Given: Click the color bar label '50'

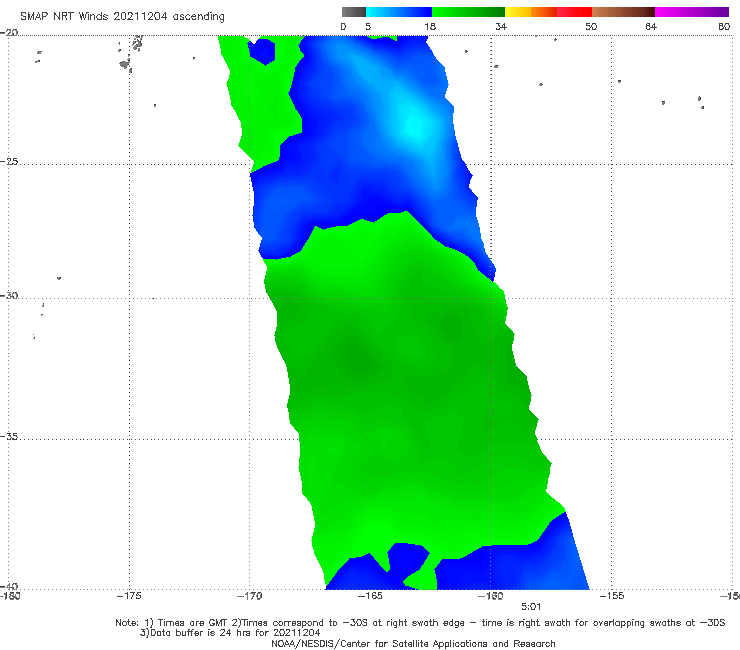Looking at the screenshot, I should click(x=591, y=26).
